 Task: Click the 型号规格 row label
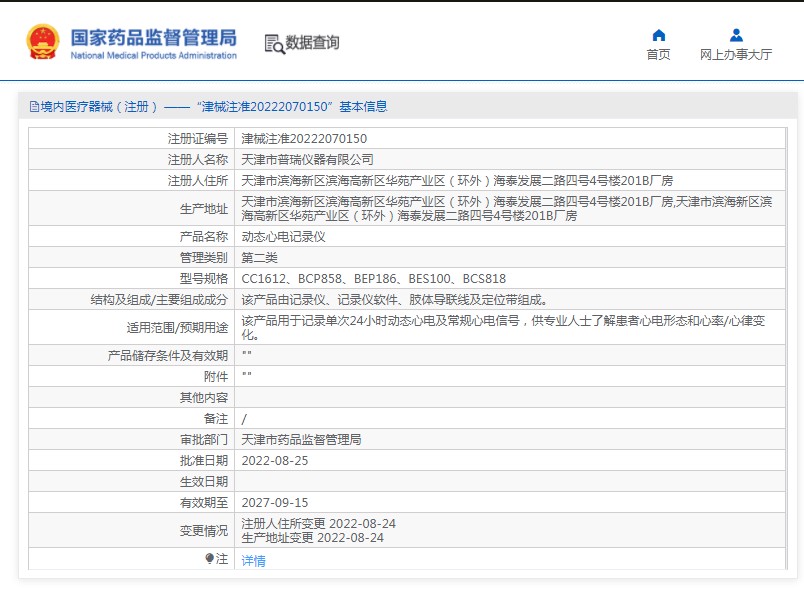pos(204,279)
